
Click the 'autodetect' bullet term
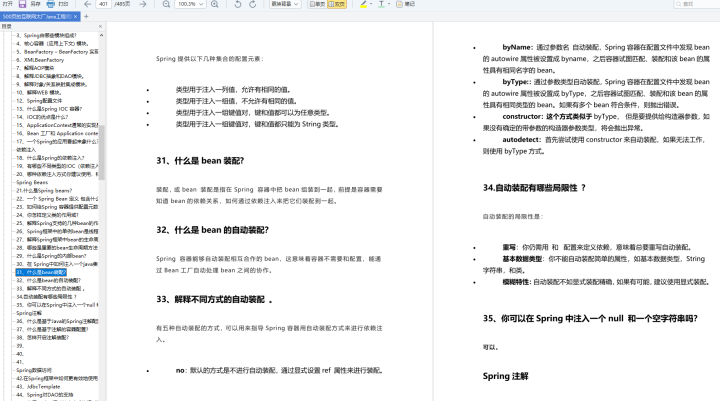click(521, 140)
